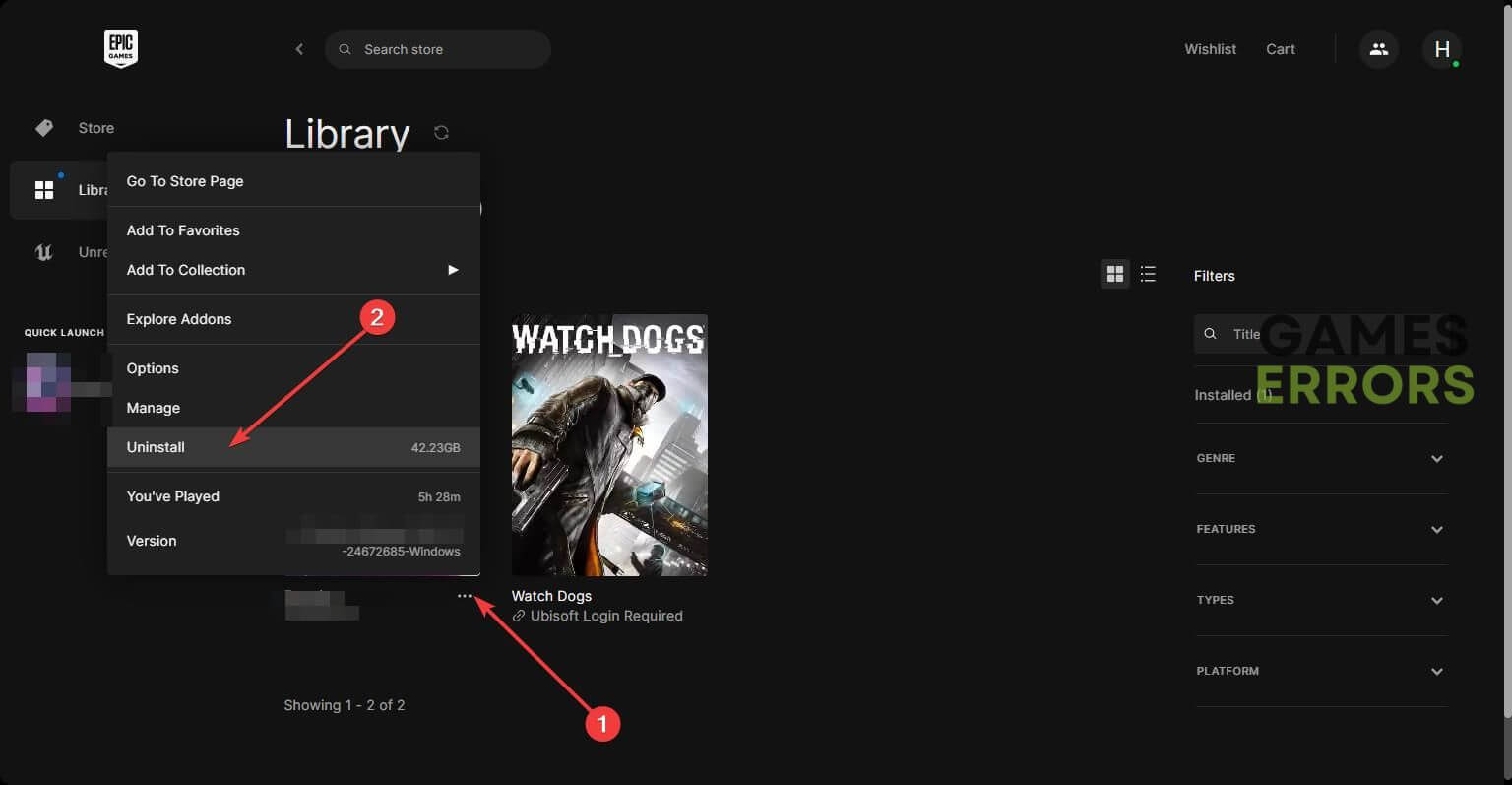Switch to list view layout
Image resolution: width=1512 pixels, height=785 pixels.
[1148, 274]
